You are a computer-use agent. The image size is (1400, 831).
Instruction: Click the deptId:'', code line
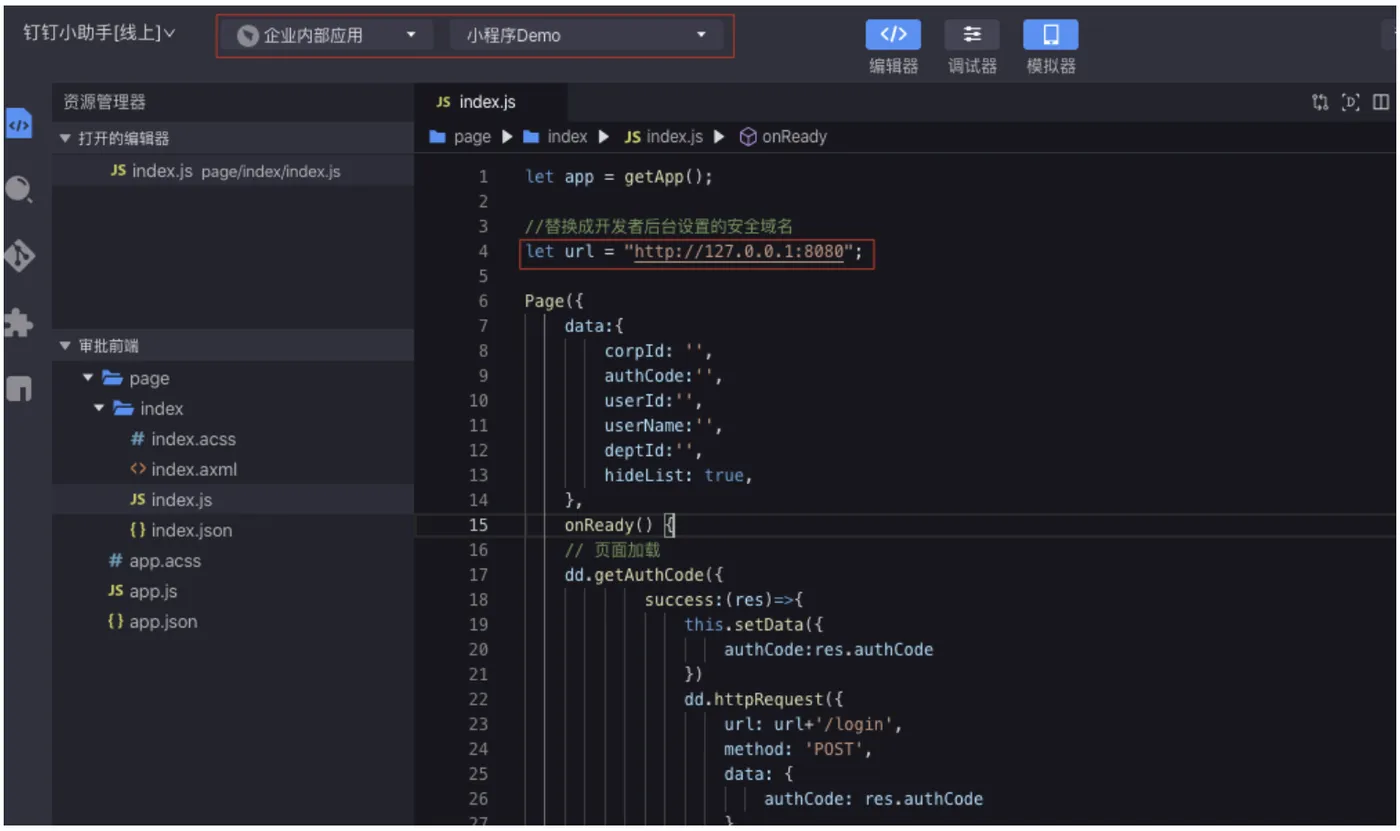pyautogui.click(x=653, y=450)
